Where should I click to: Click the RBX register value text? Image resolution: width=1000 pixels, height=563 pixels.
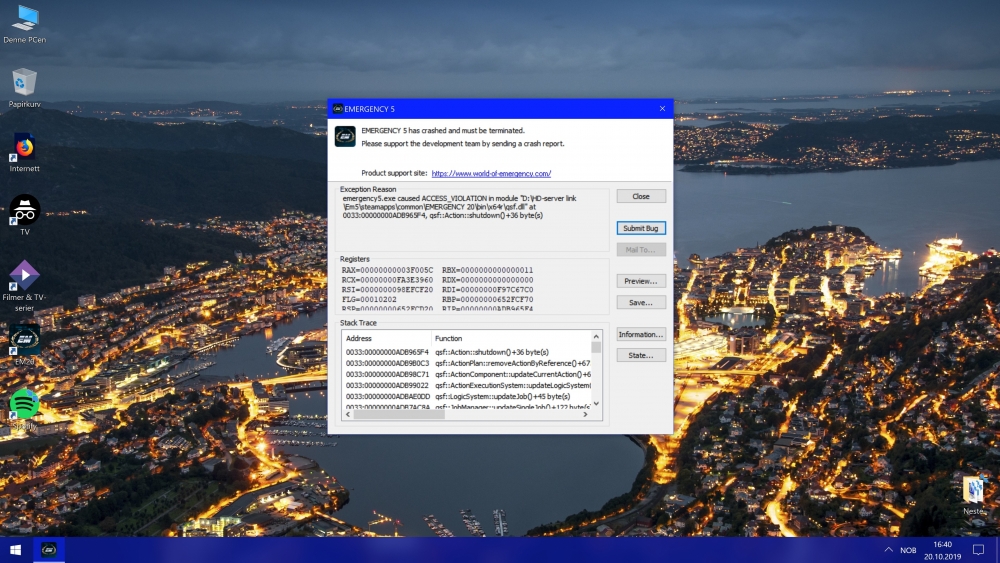coord(487,270)
